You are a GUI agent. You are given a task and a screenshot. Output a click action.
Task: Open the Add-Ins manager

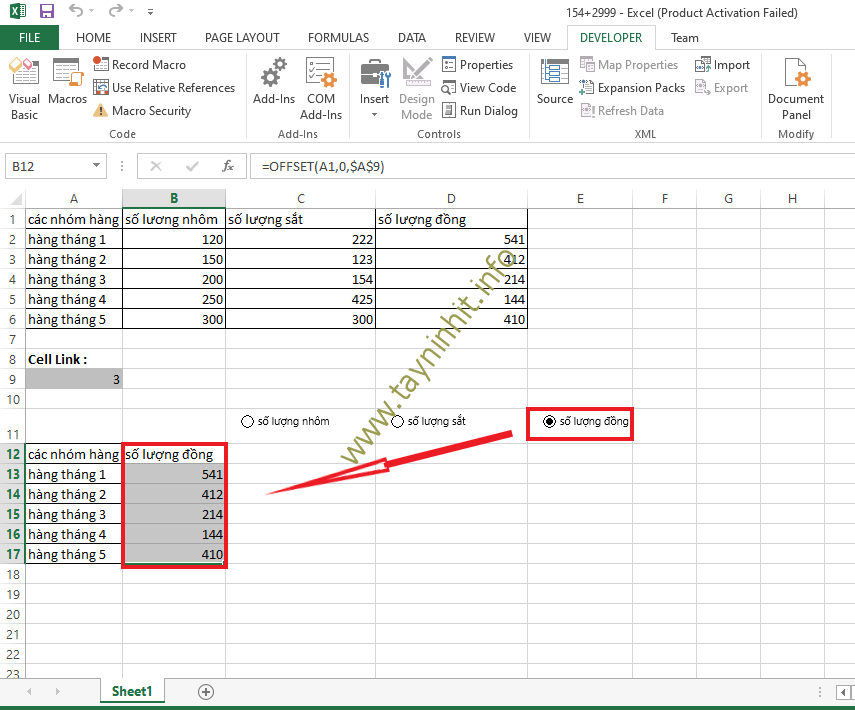pyautogui.click(x=273, y=85)
